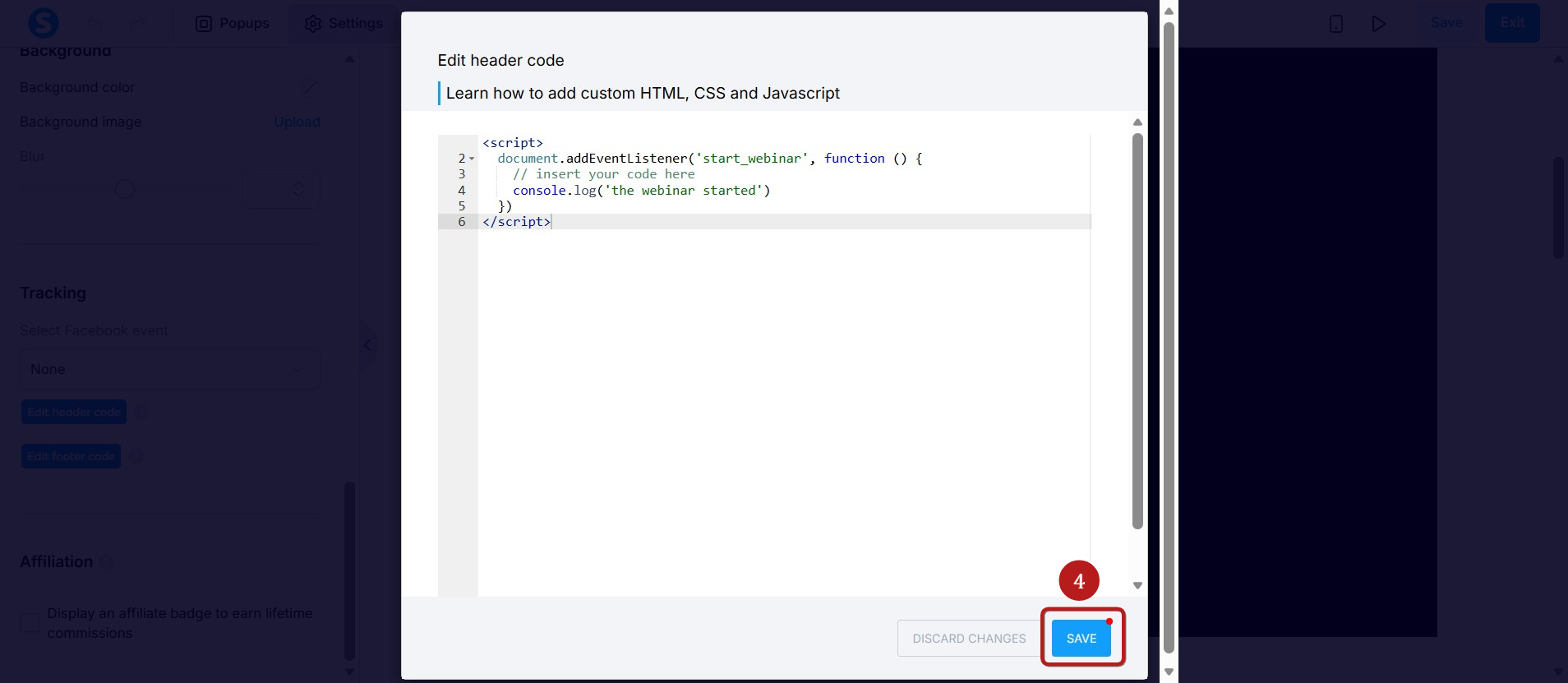The width and height of the screenshot is (1568, 683).
Task: Click the Edit header code button
Action: click(74, 412)
